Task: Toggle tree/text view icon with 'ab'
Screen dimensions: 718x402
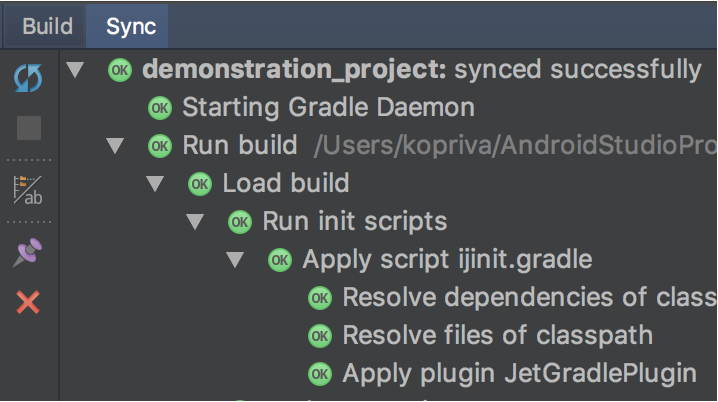Action: pos(28,190)
